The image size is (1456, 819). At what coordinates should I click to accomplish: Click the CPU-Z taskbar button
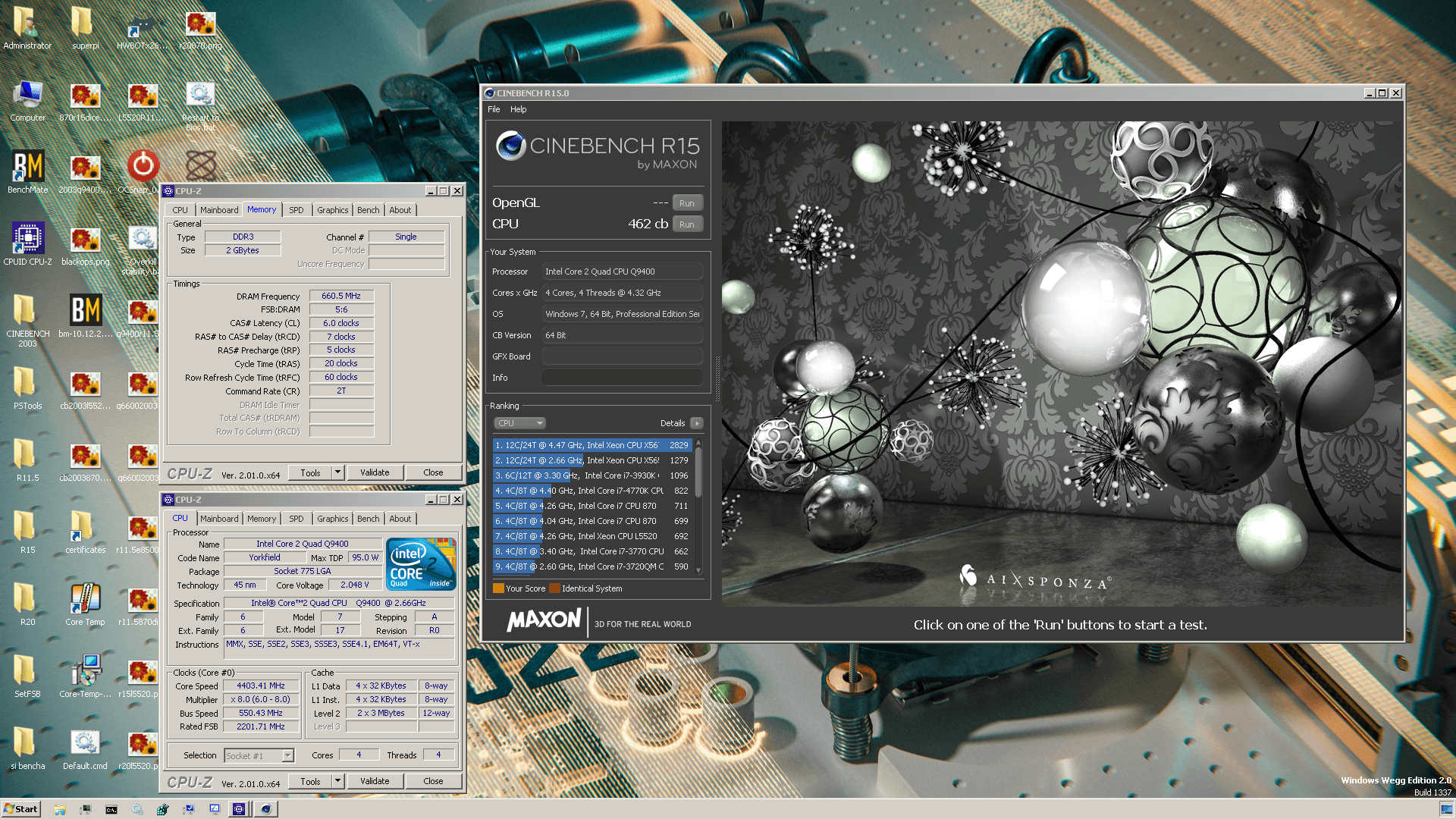click(x=239, y=809)
